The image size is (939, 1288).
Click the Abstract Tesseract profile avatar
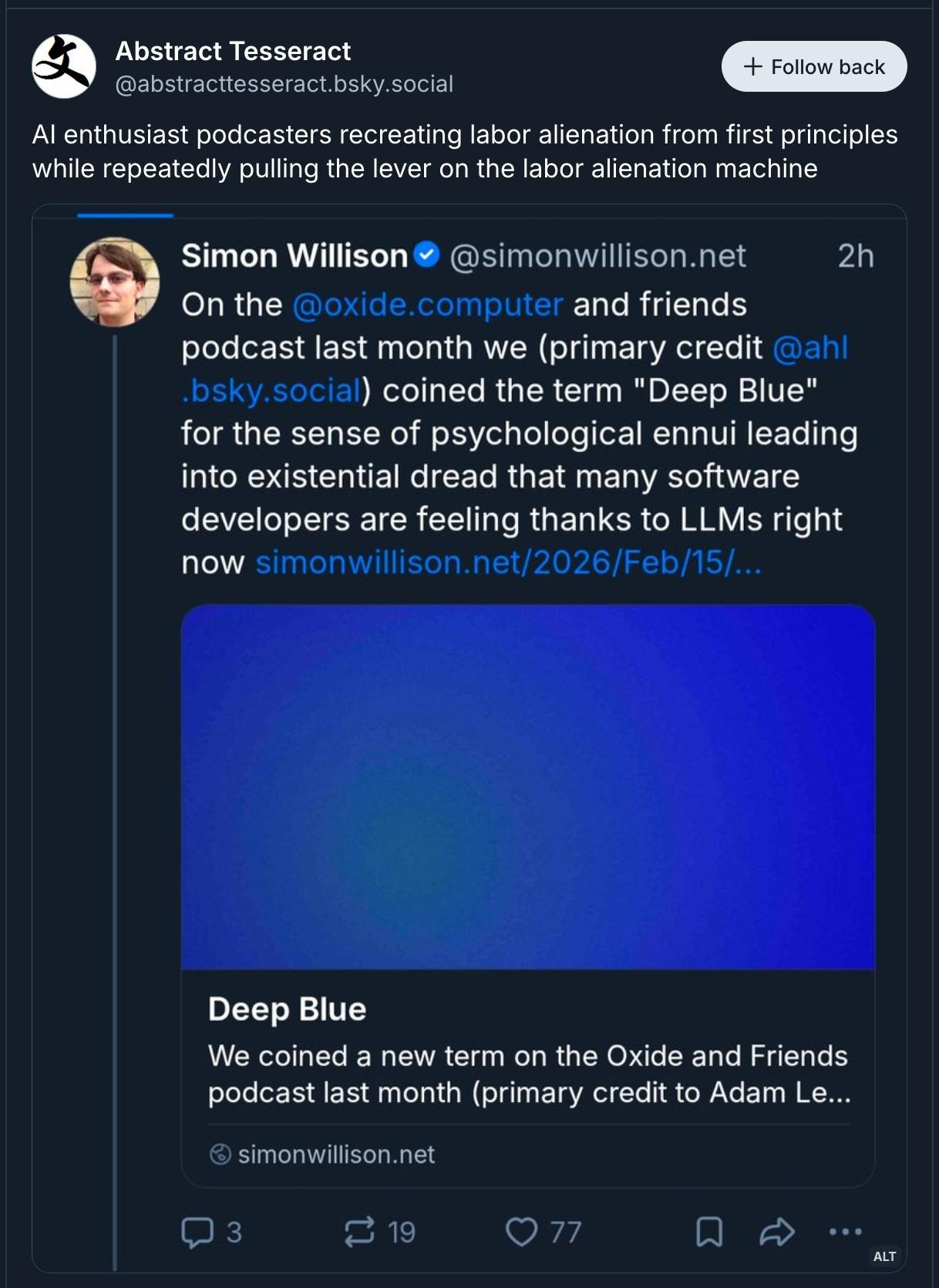64,66
